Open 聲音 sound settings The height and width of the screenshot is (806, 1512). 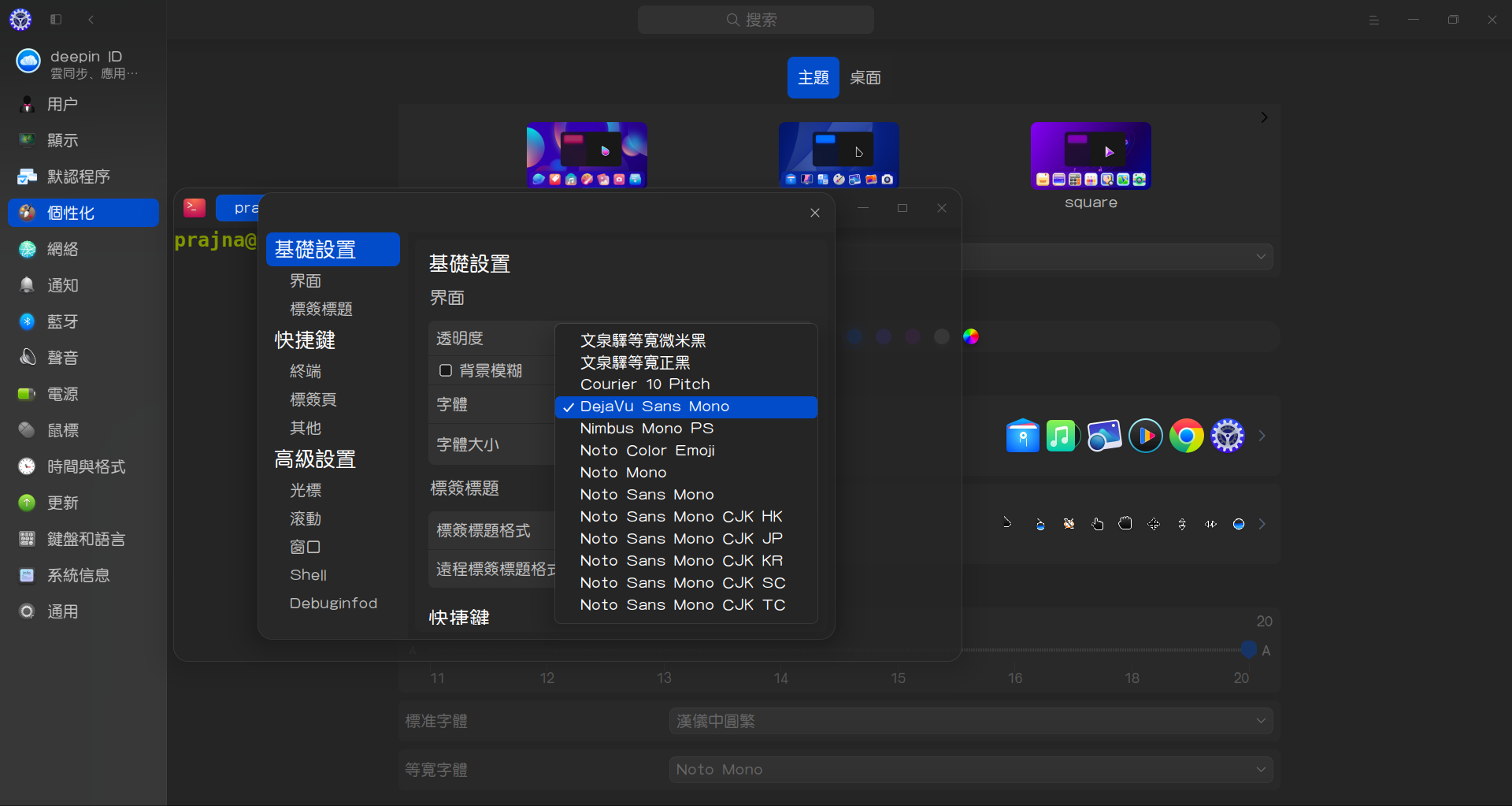(x=83, y=358)
